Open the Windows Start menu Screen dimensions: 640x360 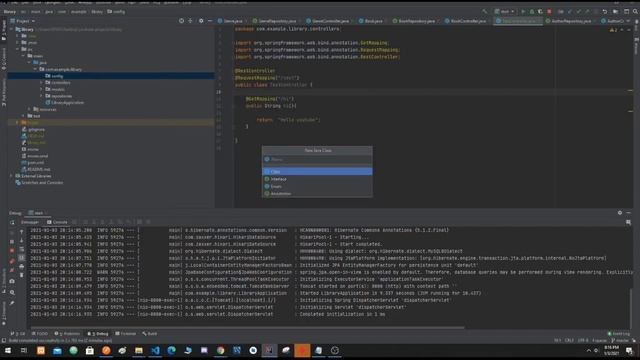click(7, 350)
